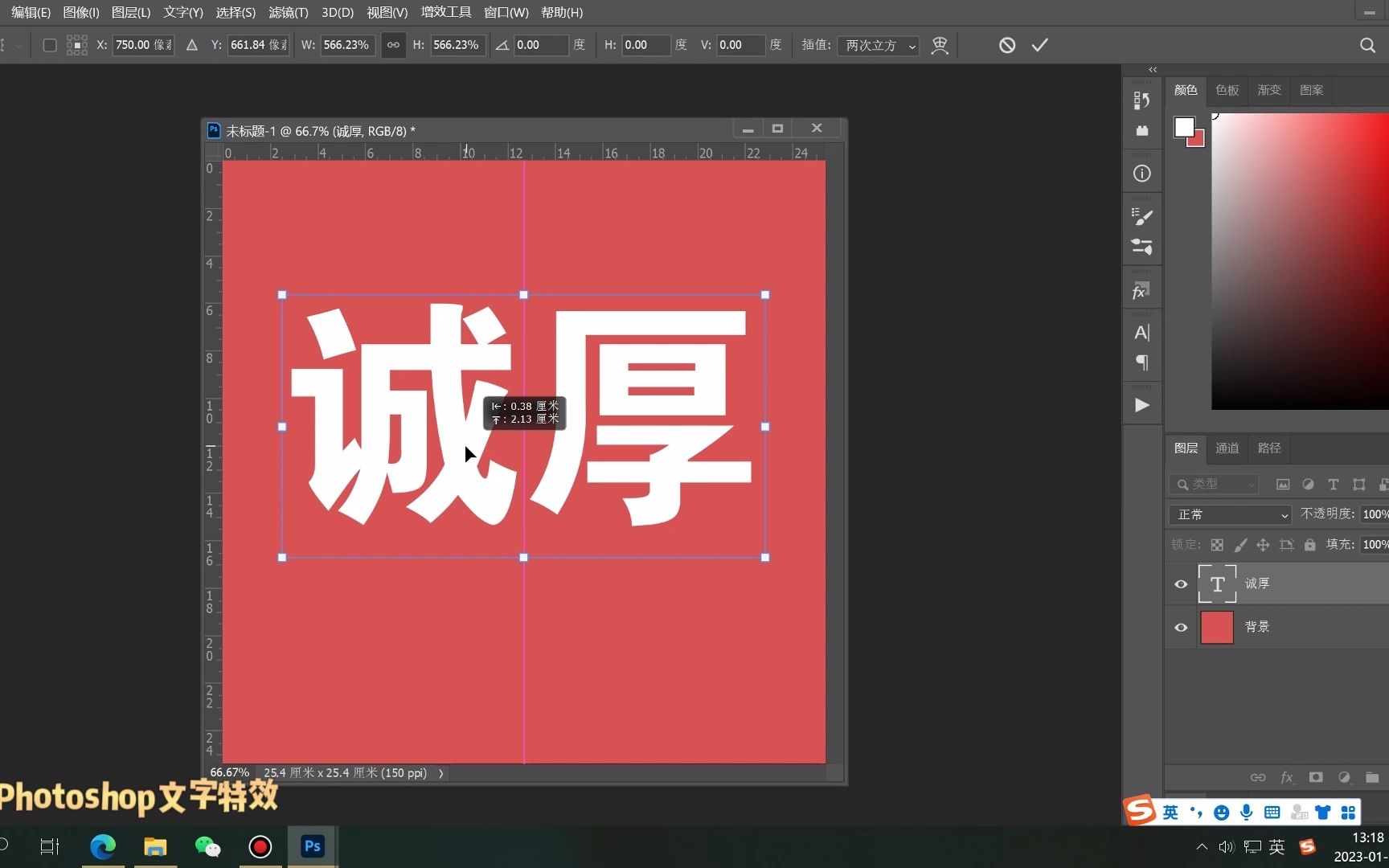
Task: Hide the 诚厚 text layer
Action: pyautogui.click(x=1180, y=583)
